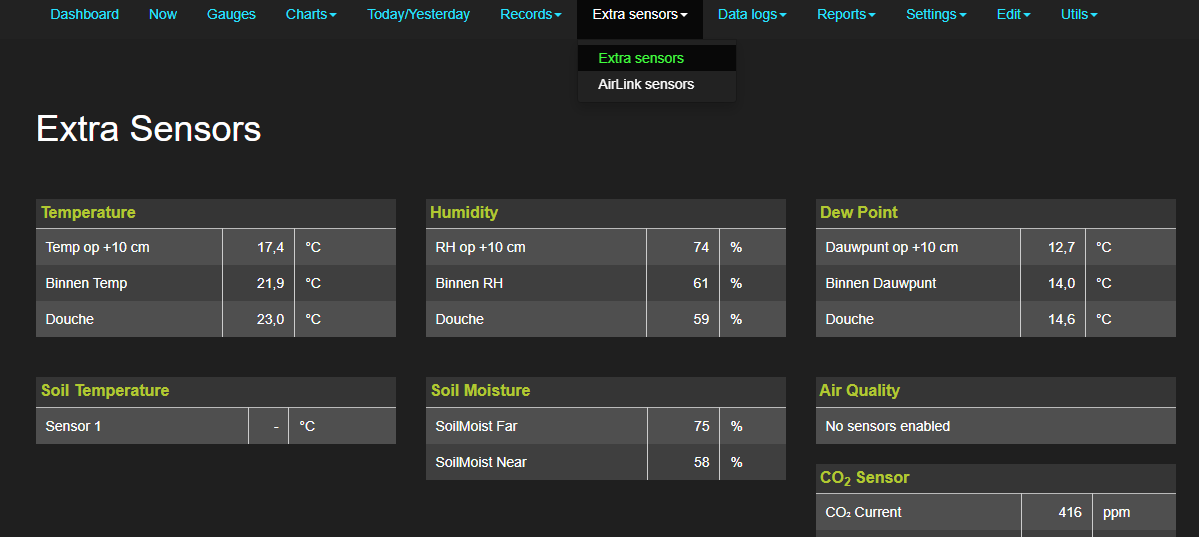1199x537 pixels.
Task: Click the Soil Temperature panel heading
Action: click(x=105, y=390)
